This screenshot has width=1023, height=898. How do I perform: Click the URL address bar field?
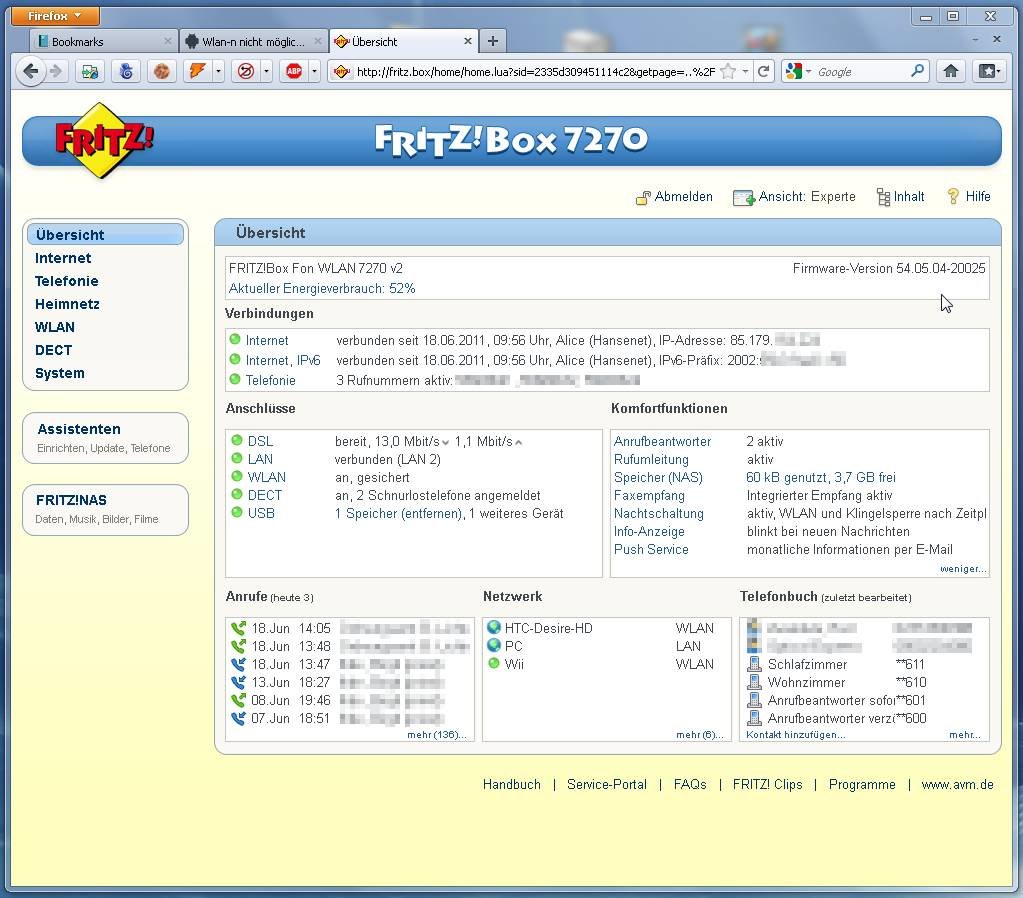pos(535,71)
